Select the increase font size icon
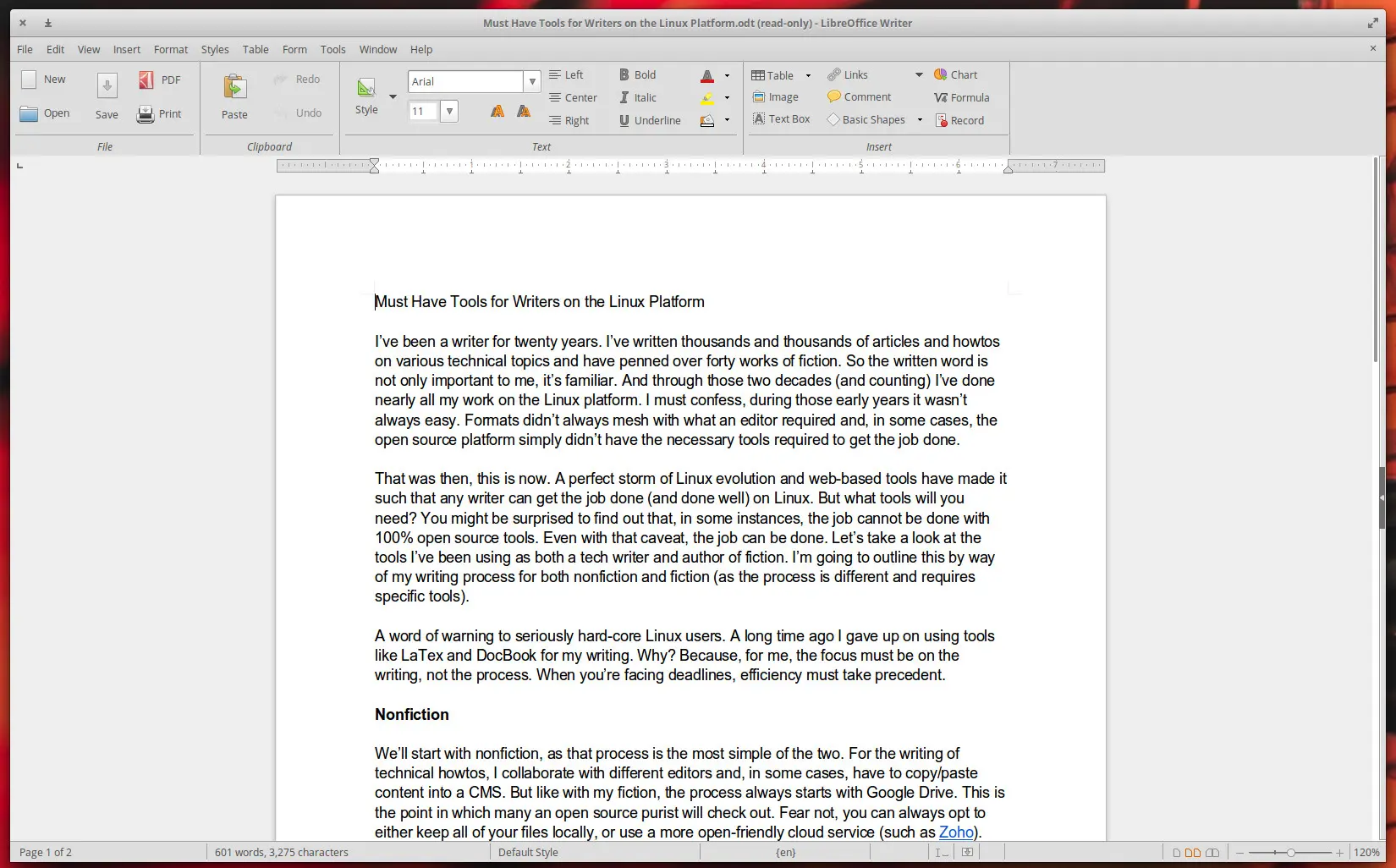Image resolution: width=1396 pixels, height=868 pixels. [497, 111]
